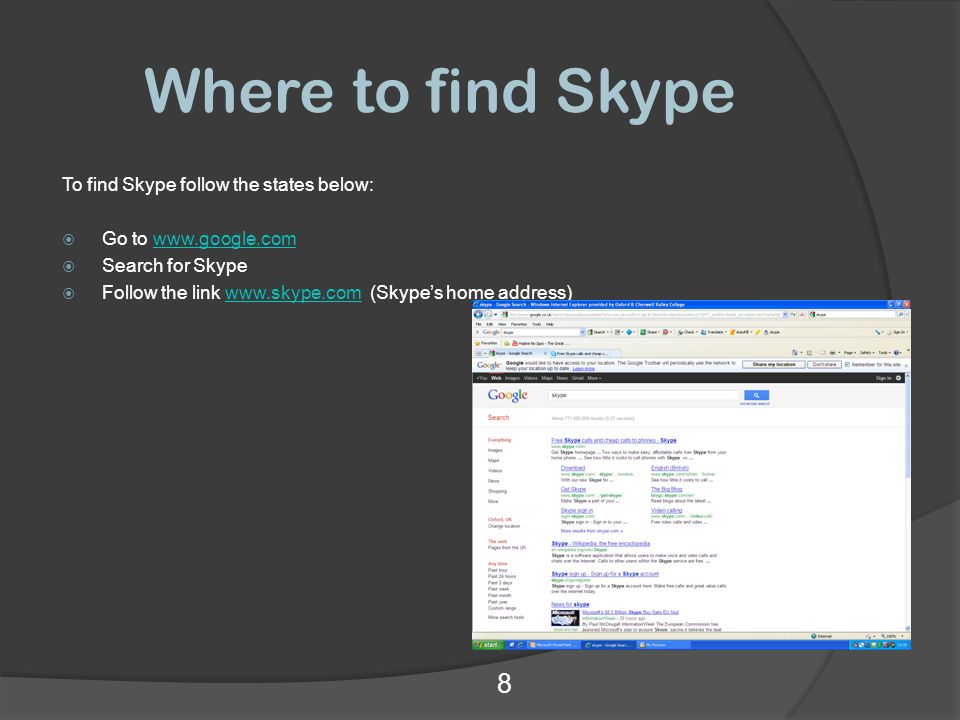Open the 'Skype sign up' search result
Screen dimensions: 960x720
point(605,574)
